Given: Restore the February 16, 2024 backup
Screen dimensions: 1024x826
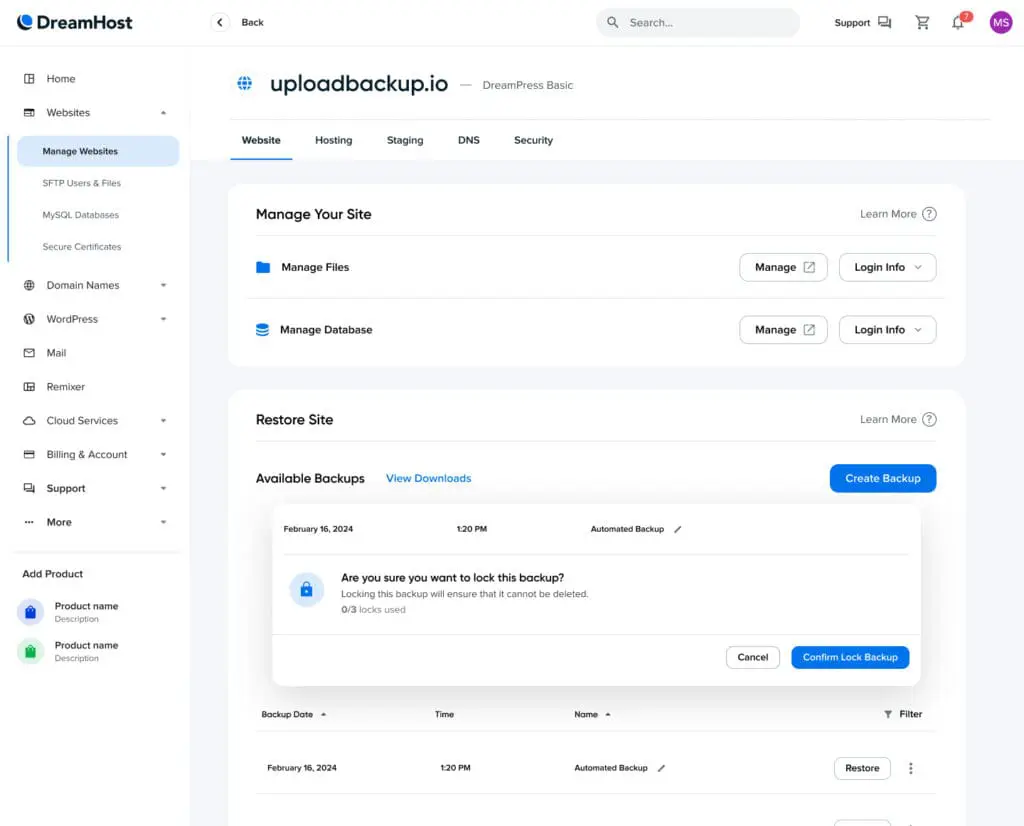Looking at the screenshot, I should click(862, 769).
